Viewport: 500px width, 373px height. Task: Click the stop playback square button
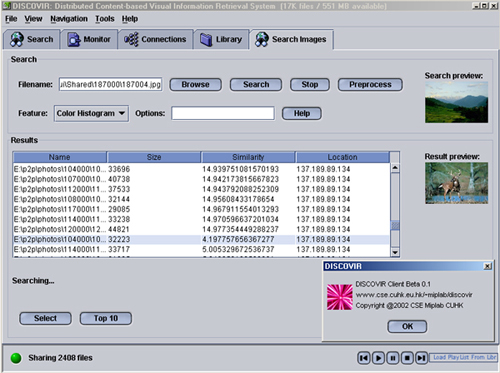tap(407, 358)
